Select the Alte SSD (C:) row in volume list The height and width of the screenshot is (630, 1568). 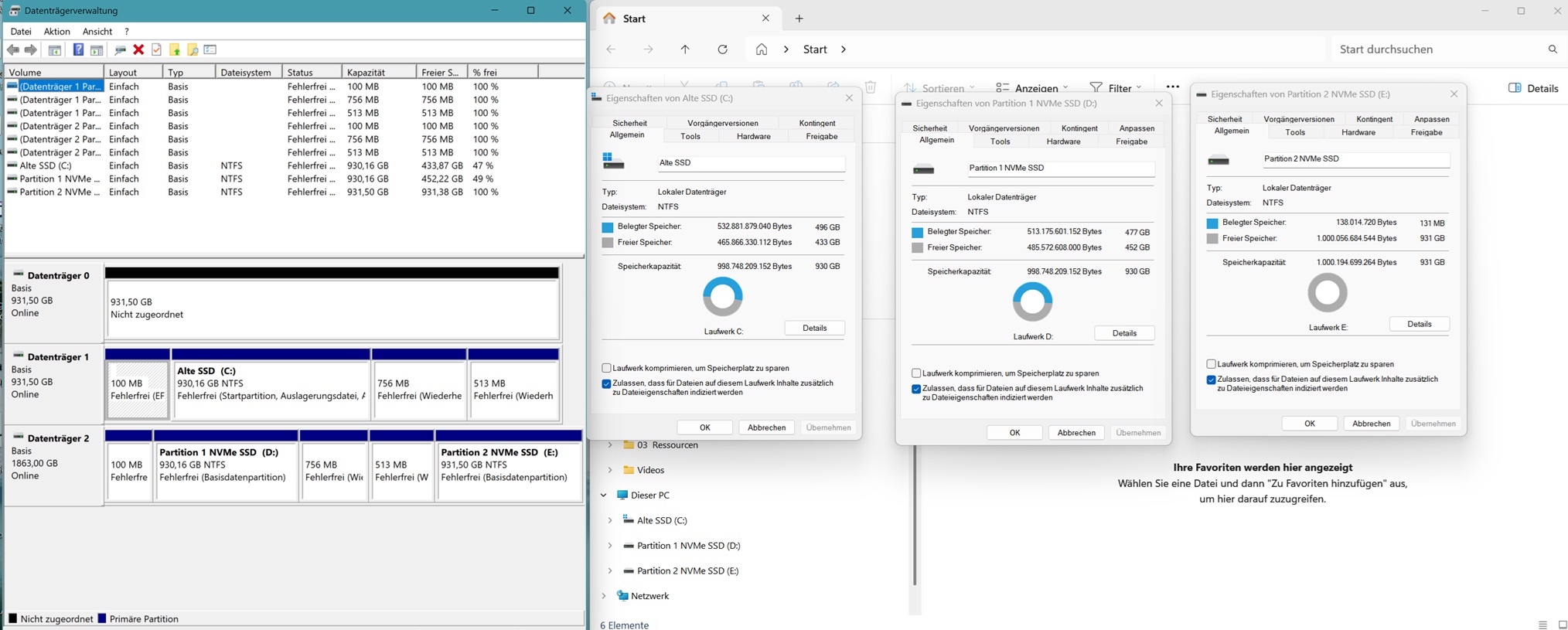click(x=294, y=165)
